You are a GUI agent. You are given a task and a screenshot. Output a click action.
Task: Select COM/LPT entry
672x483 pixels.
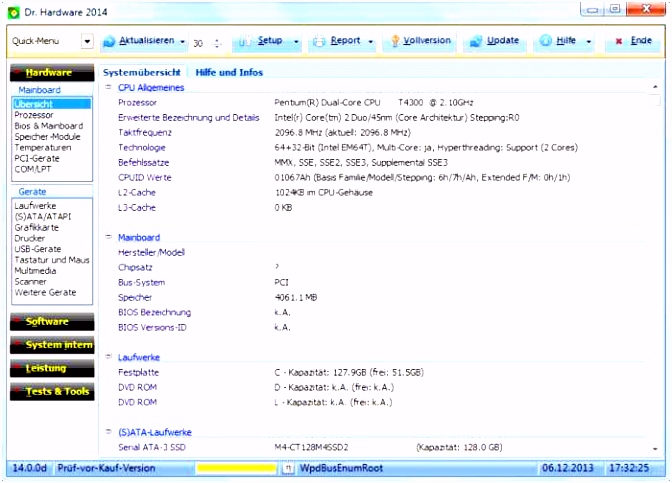coord(33,169)
